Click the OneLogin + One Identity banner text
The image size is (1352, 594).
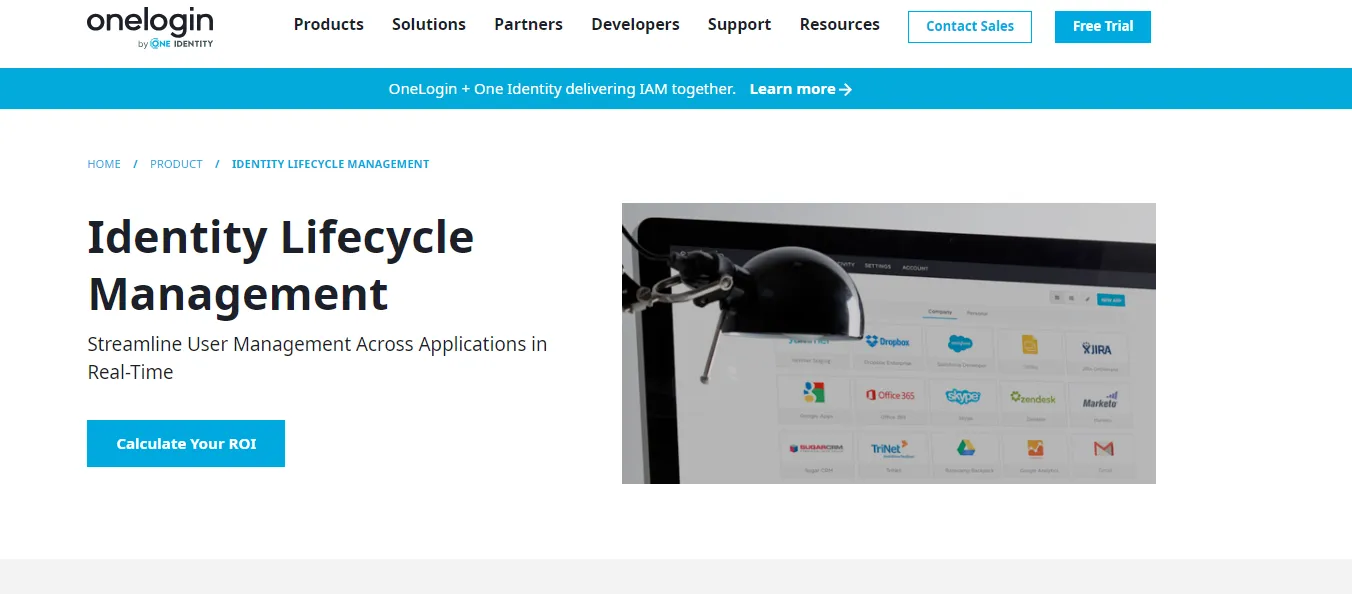click(x=562, y=89)
